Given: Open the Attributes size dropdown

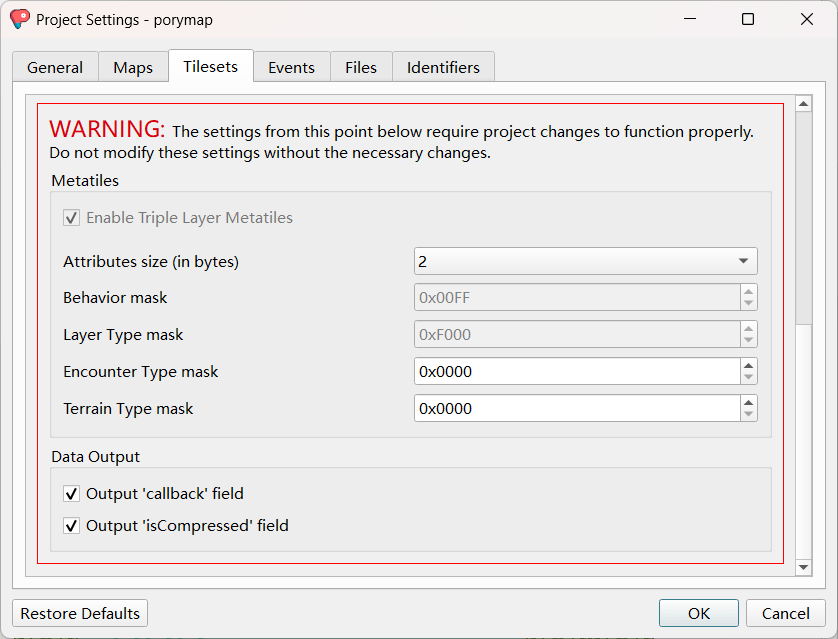Looking at the screenshot, I should [585, 261].
